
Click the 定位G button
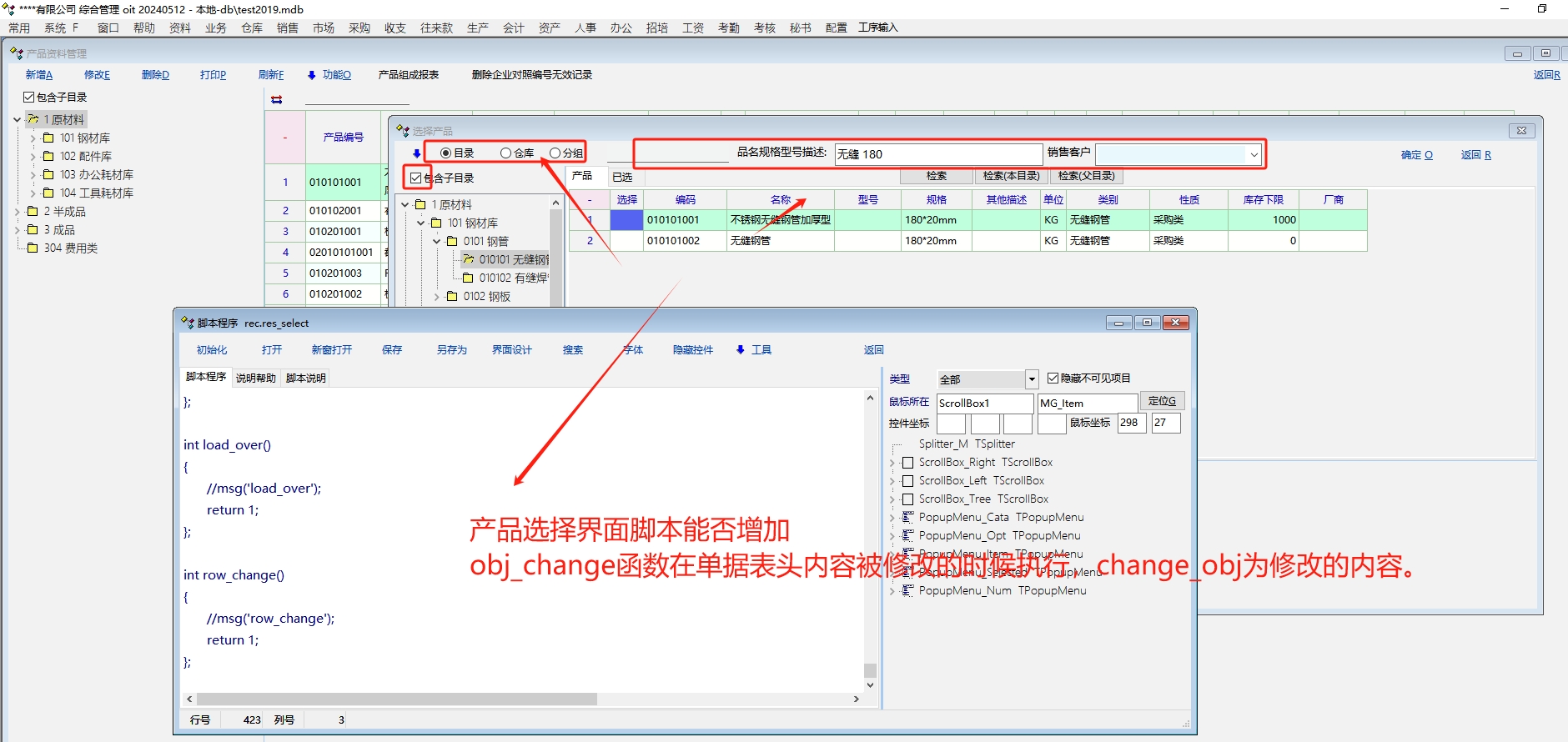tap(1162, 401)
